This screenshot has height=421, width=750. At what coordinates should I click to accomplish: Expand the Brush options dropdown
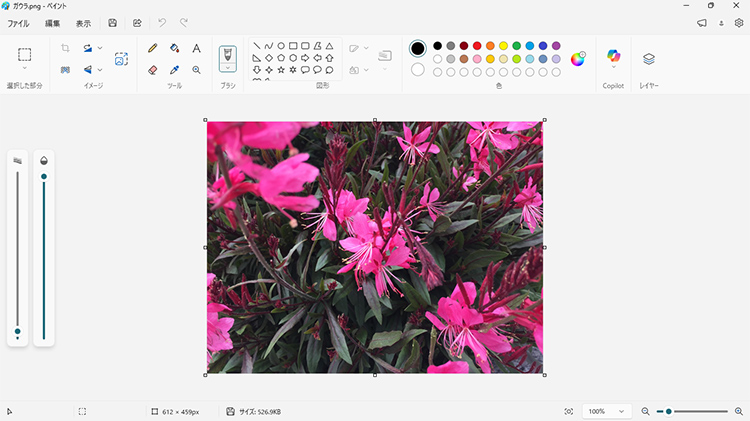click(228, 69)
